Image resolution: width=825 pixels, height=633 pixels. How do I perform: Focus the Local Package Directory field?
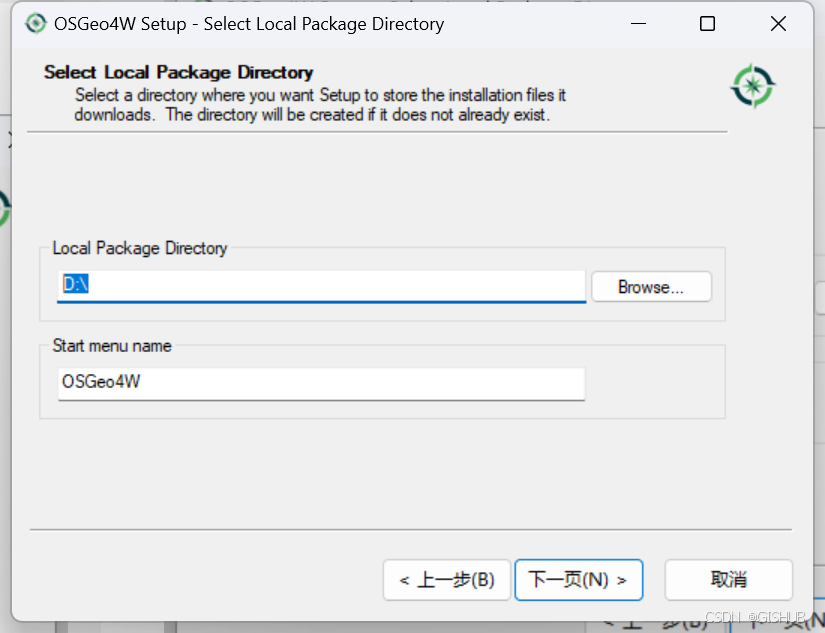click(x=321, y=286)
